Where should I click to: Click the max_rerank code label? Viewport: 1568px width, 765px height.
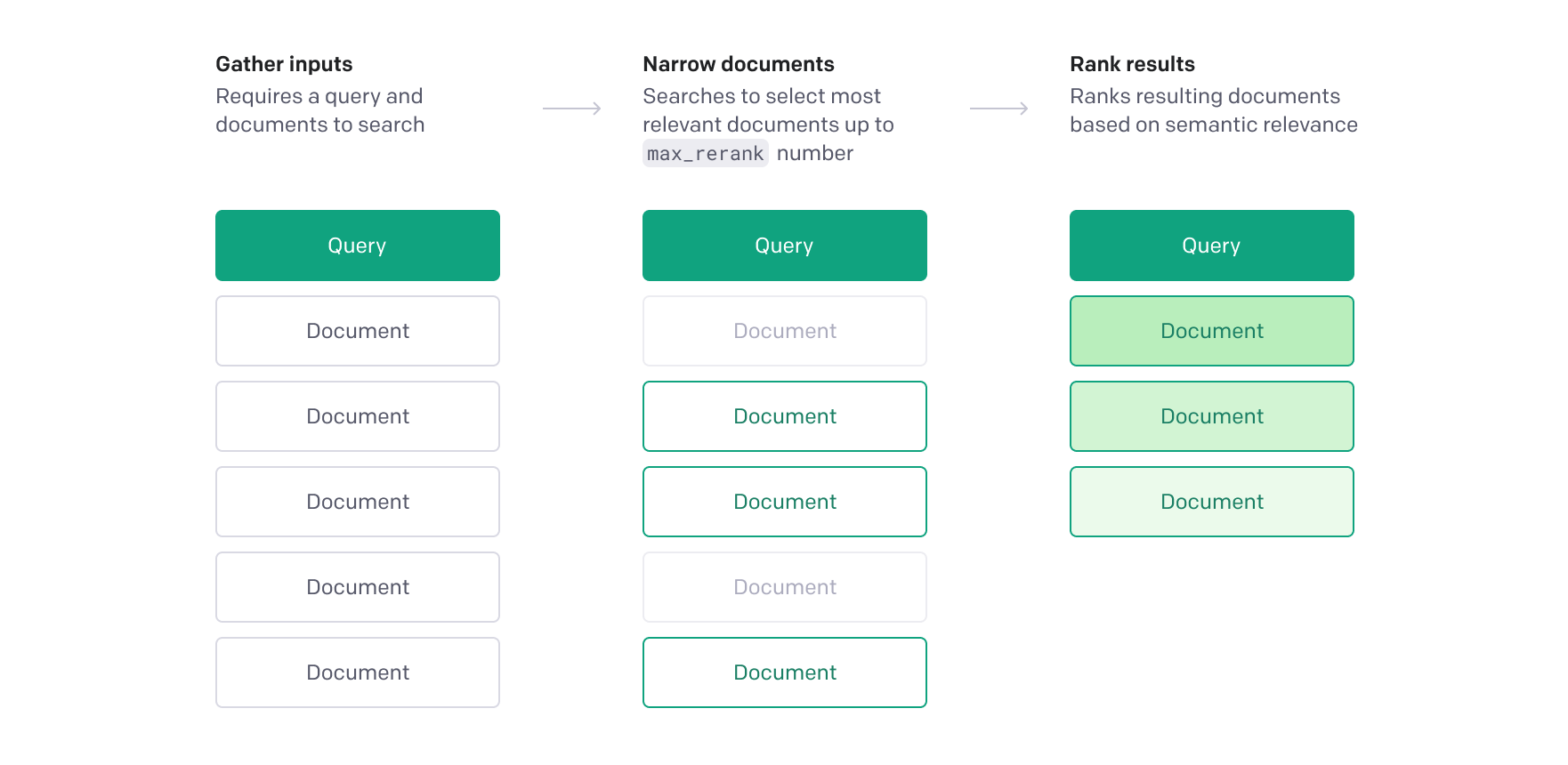(x=705, y=154)
